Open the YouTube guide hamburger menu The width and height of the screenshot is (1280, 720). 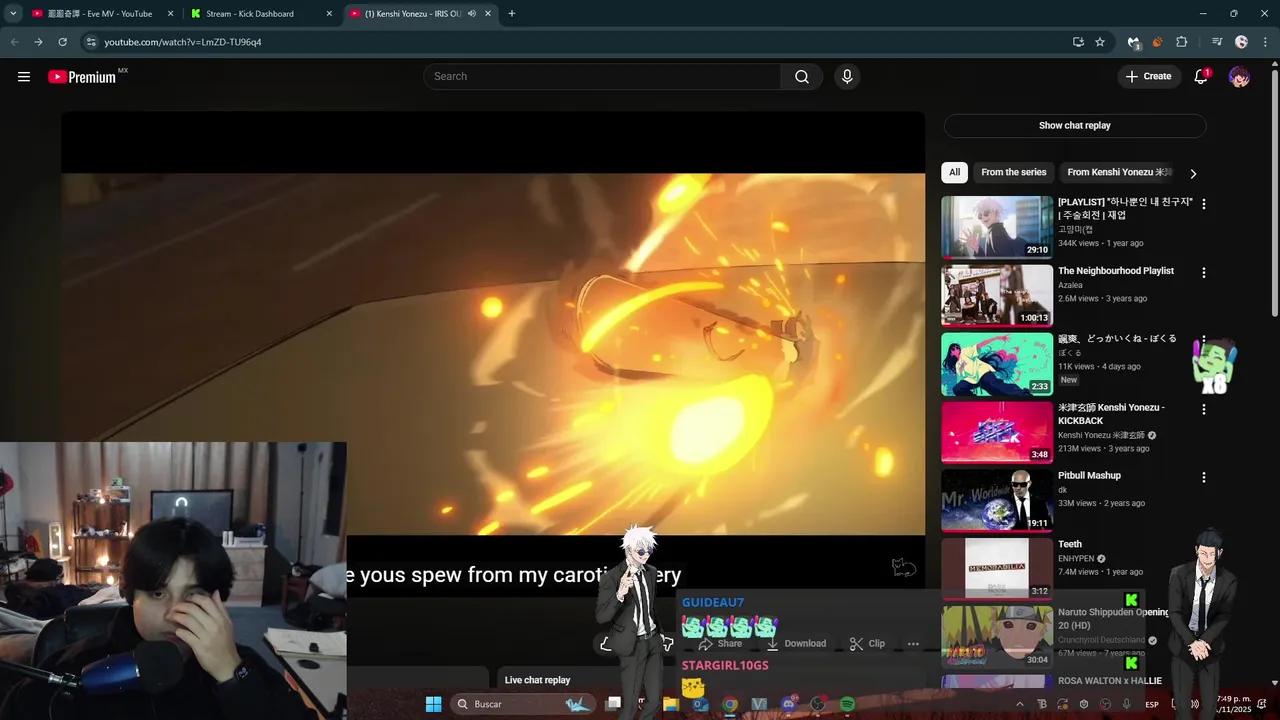(24, 77)
